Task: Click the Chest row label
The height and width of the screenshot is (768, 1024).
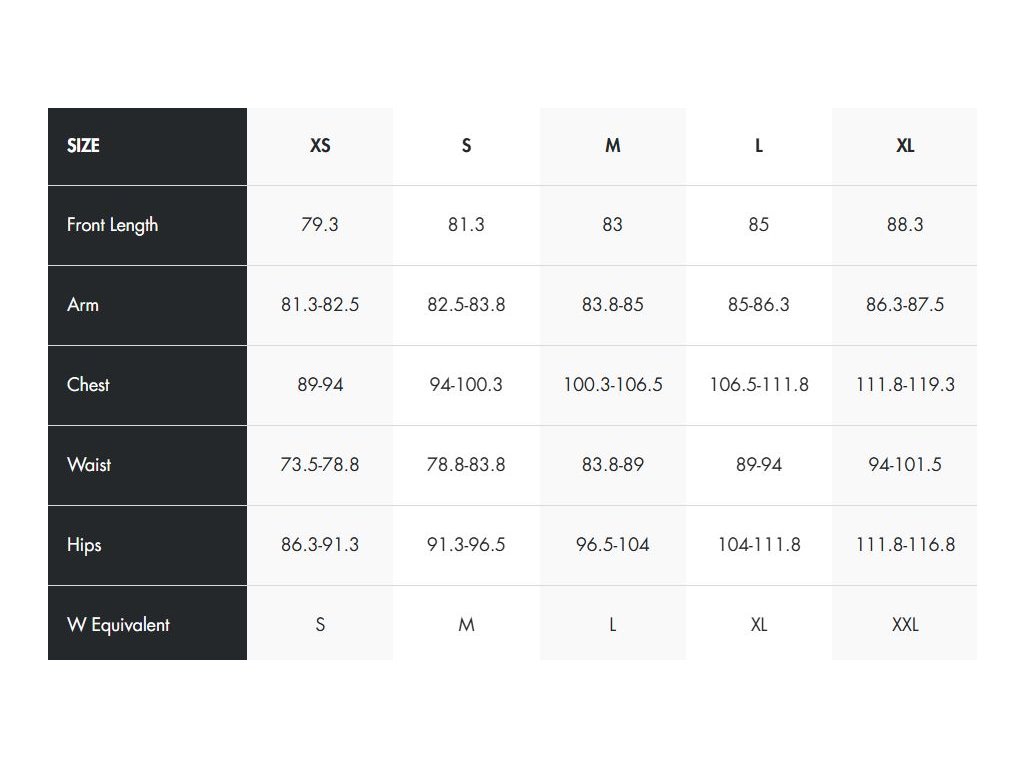Action: [88, 385]
